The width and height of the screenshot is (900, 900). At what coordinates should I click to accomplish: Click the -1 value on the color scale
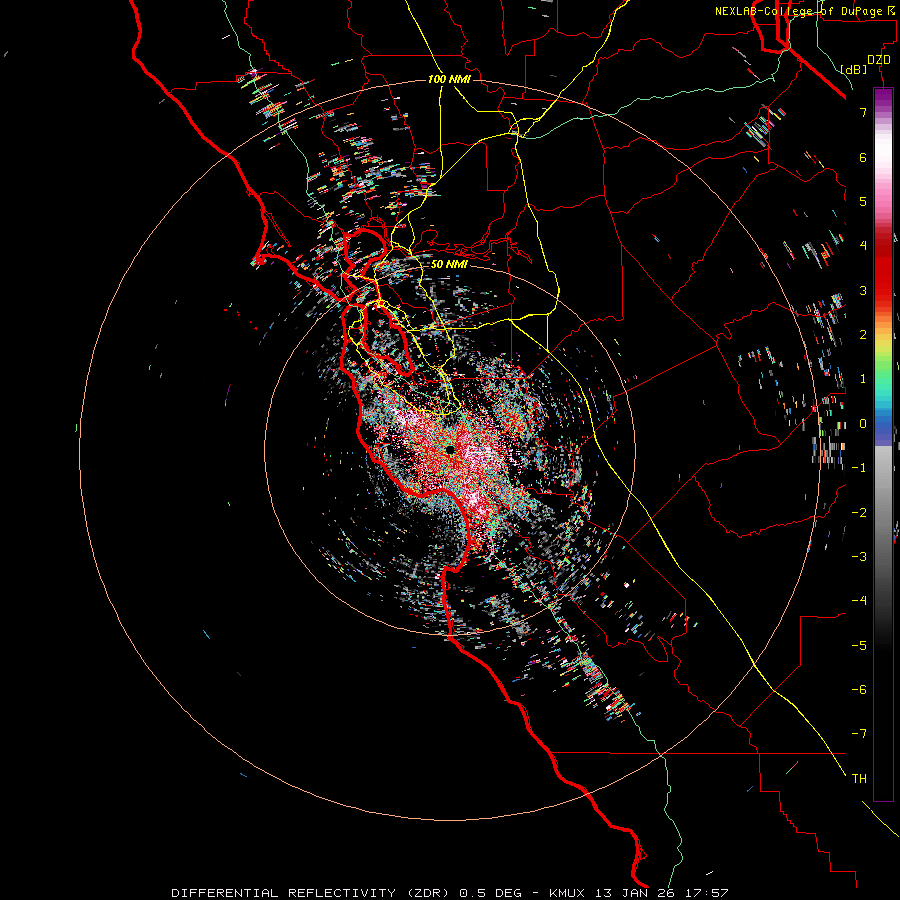859,468
